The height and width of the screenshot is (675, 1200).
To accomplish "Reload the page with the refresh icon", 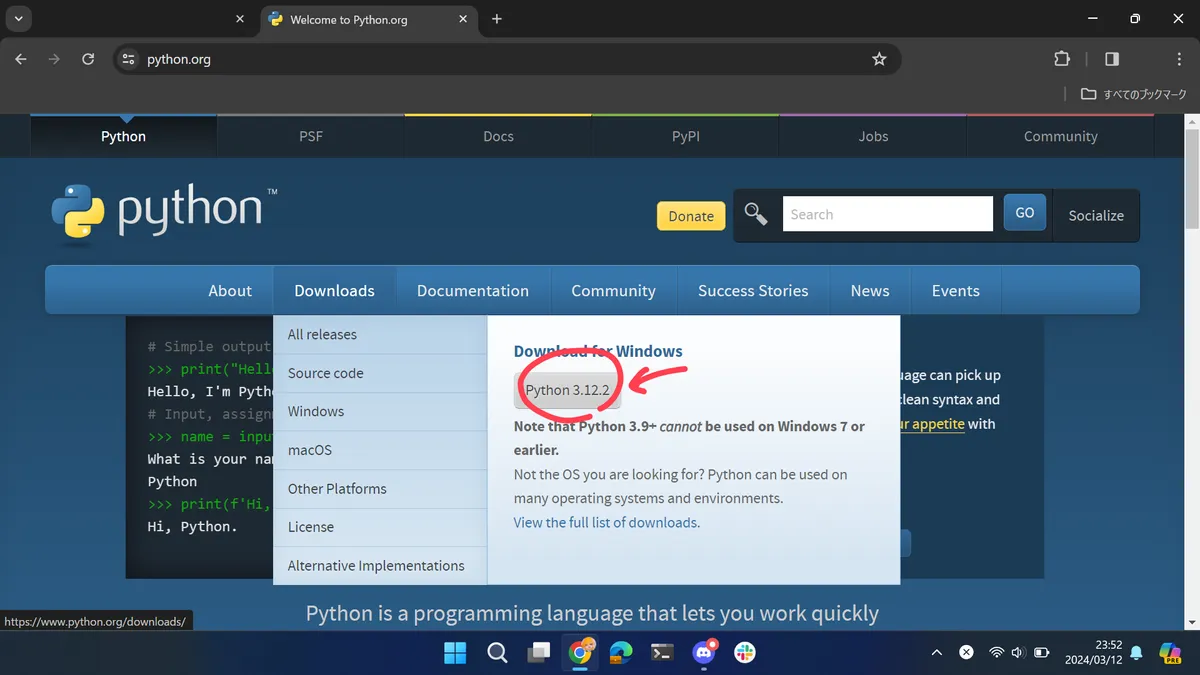I will [x=88, y=59].
